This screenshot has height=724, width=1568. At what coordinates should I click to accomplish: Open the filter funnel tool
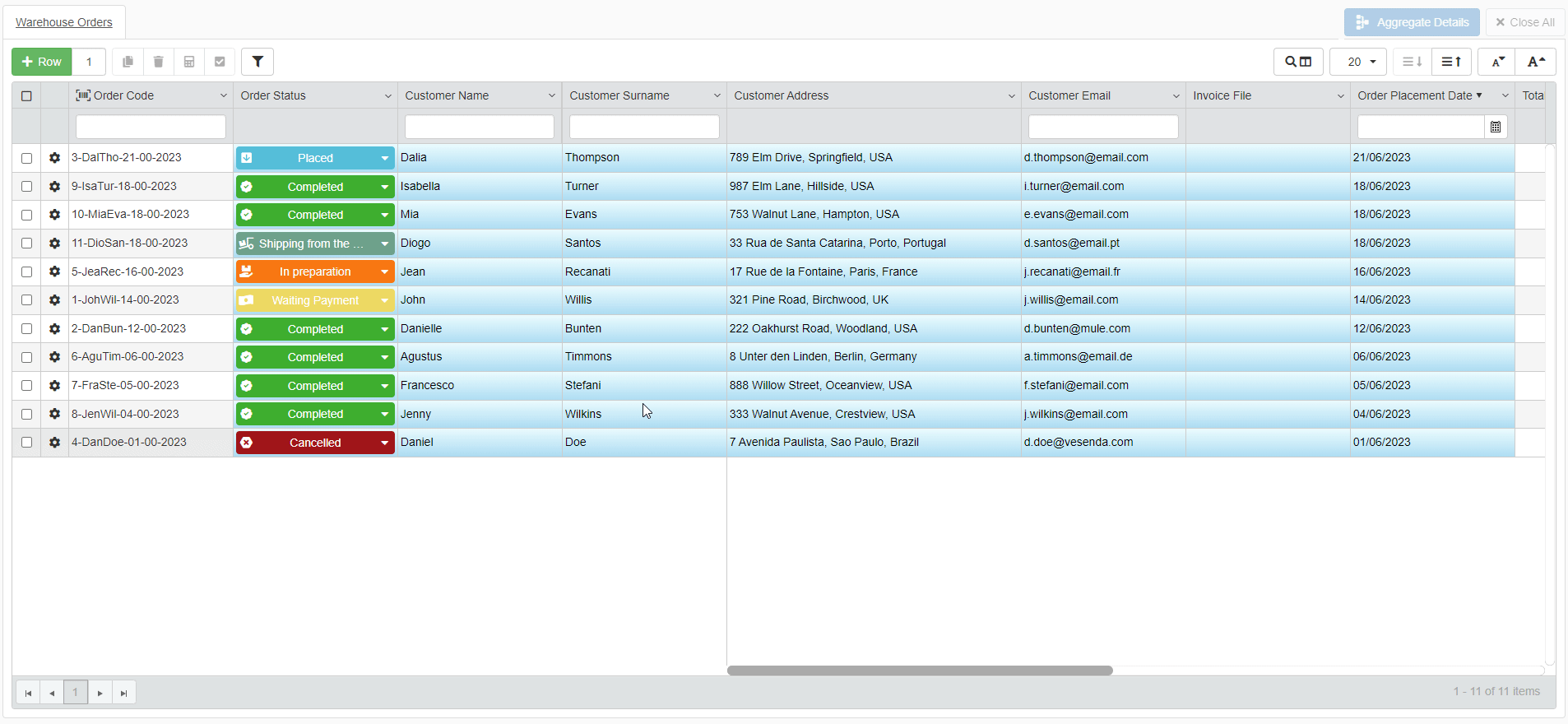click(257, 62)
